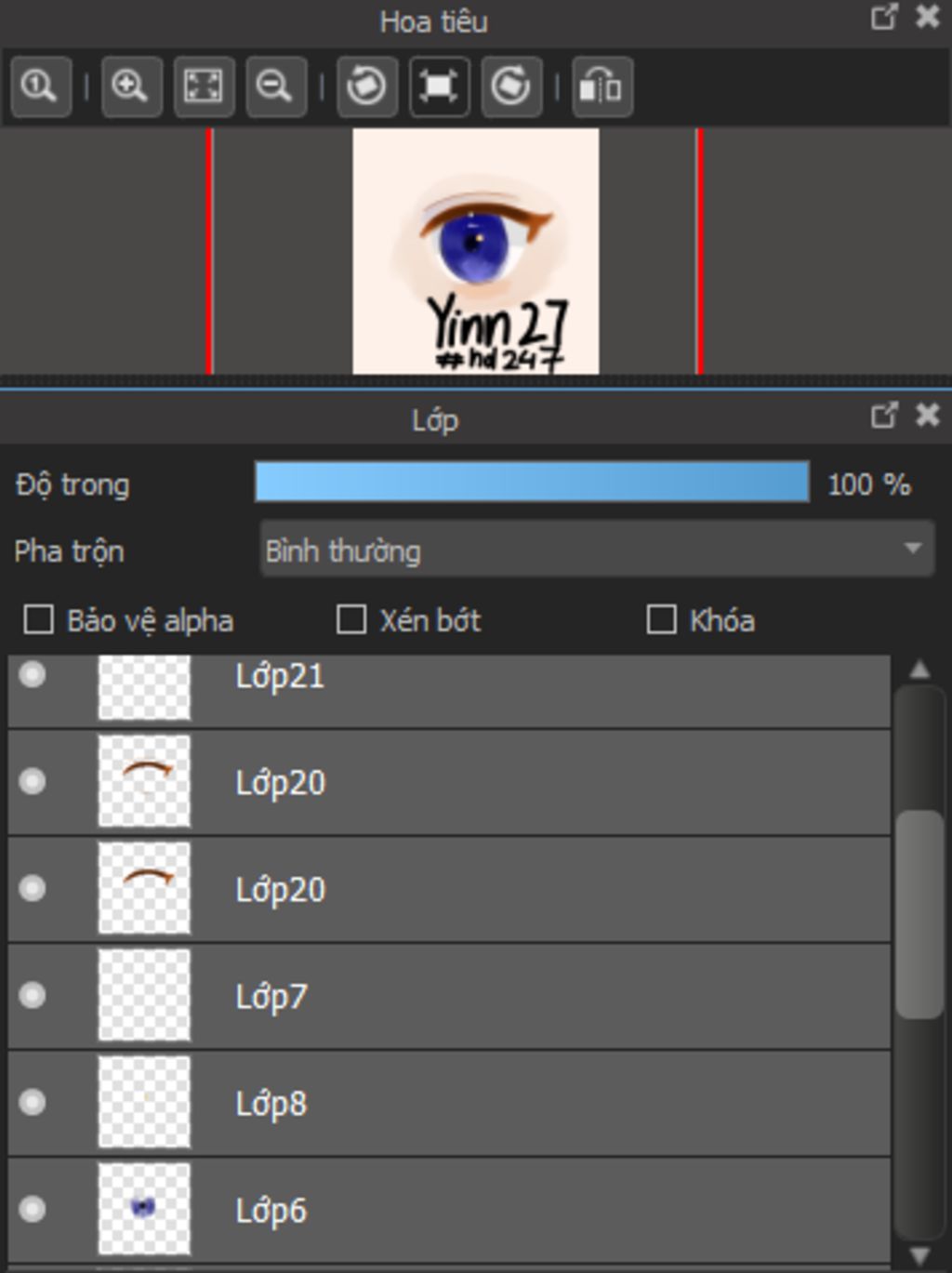
Task: Open the Pha trộn blend mode dropdown
Action: pos(596,550)
